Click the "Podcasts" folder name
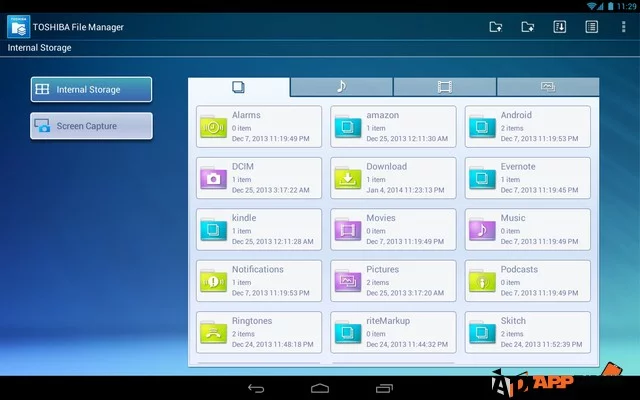 [519, 269]
